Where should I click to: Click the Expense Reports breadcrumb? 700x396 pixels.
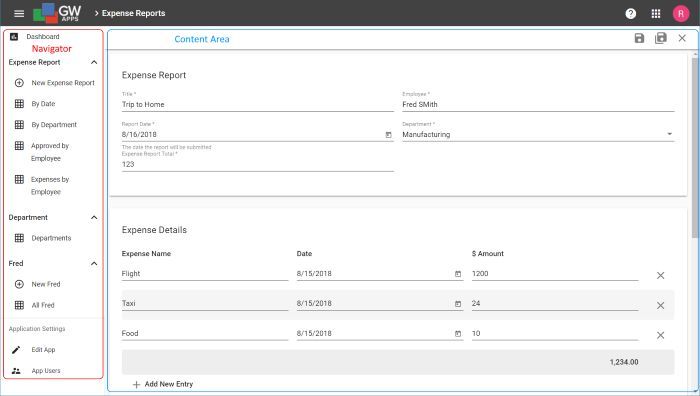point(133,13)
